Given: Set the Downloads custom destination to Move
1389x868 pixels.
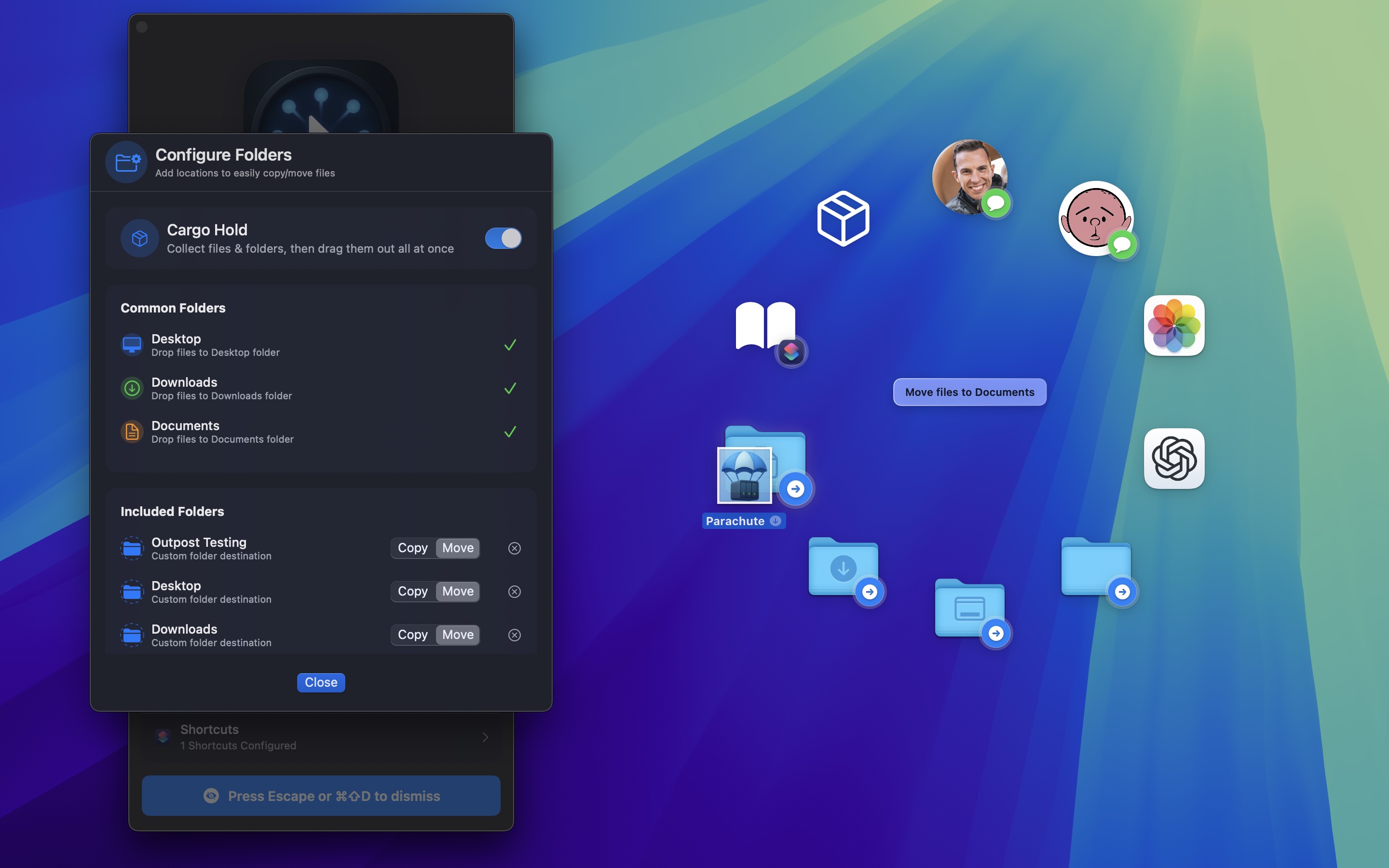Looking at the screenshot, I should 457,634.
